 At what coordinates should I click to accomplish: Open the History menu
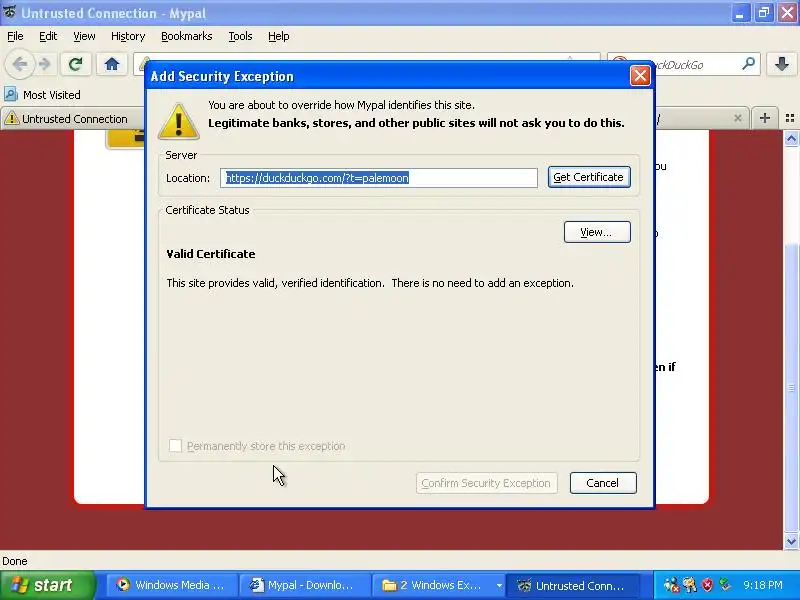[x=128, y=36]
